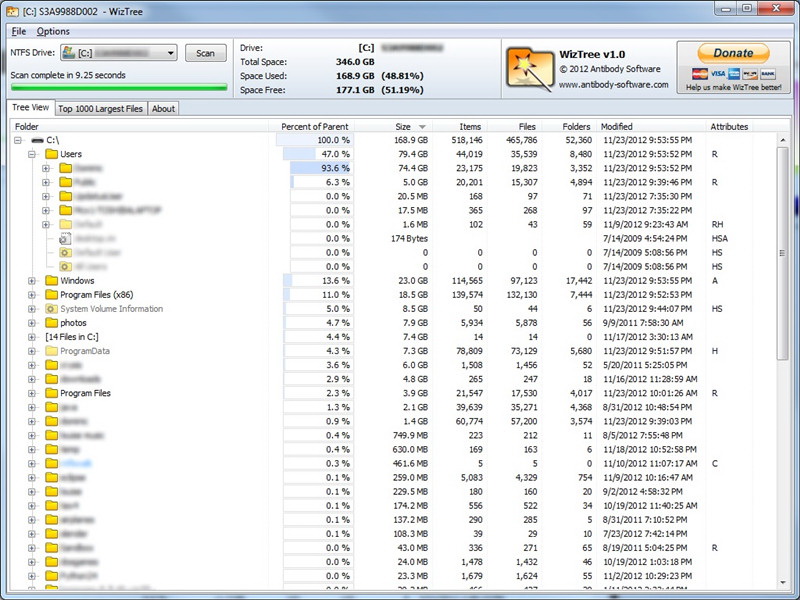Expand the Windows folder node
This screenshot has width=800, height=600.
pos(32,281)
